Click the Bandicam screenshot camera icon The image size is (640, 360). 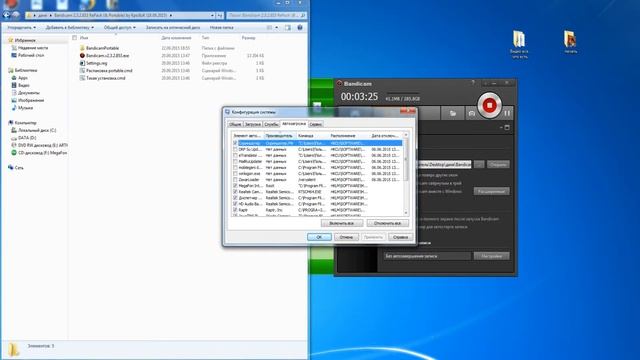472,113
